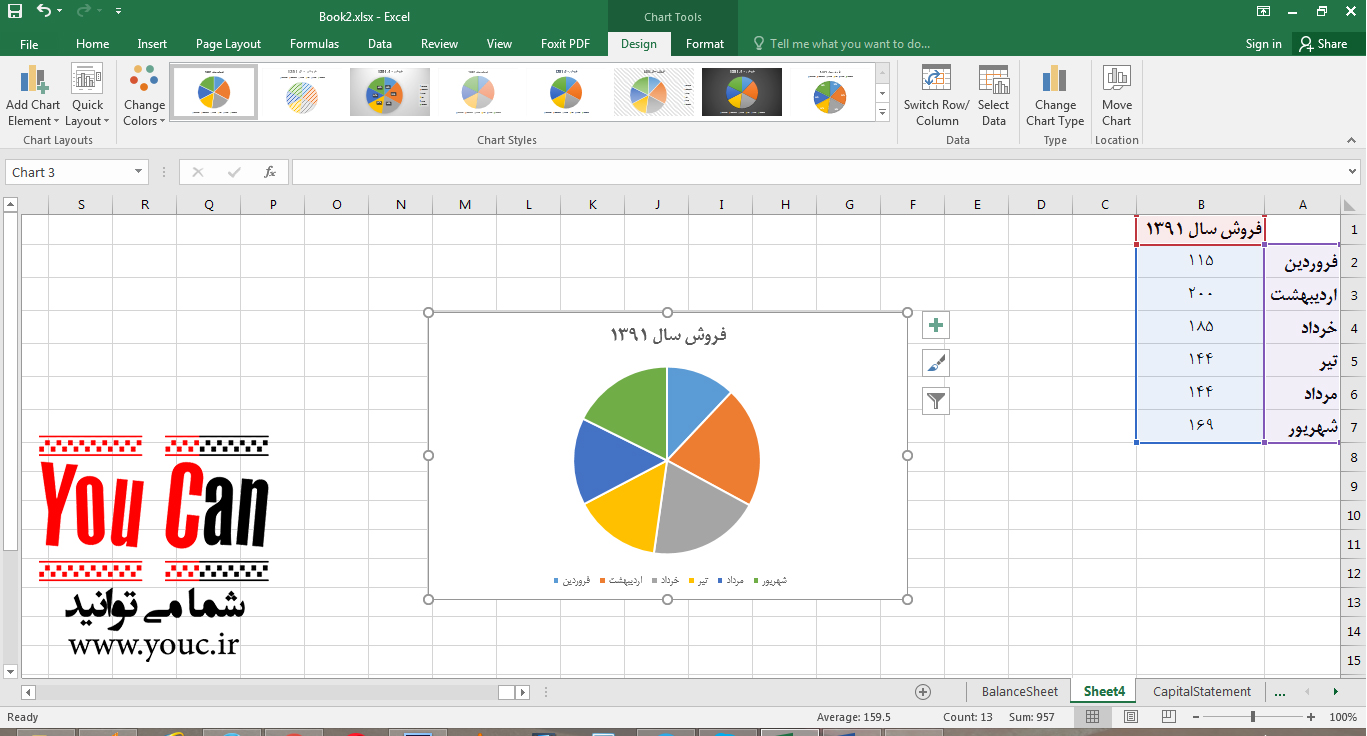Click the Cancel X in formula bar

pyautogui.click(x=198, y=172)
